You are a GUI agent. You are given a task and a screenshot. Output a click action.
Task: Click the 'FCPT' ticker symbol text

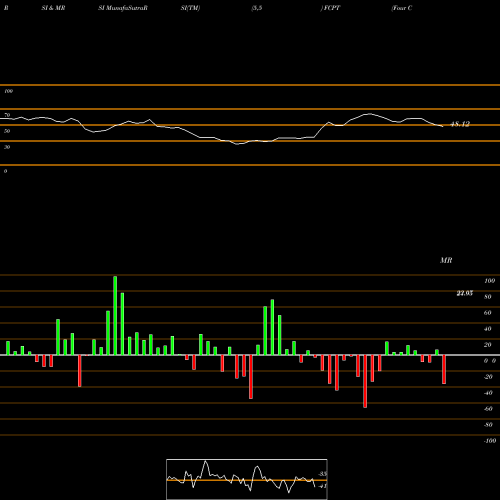click(331, 8)
